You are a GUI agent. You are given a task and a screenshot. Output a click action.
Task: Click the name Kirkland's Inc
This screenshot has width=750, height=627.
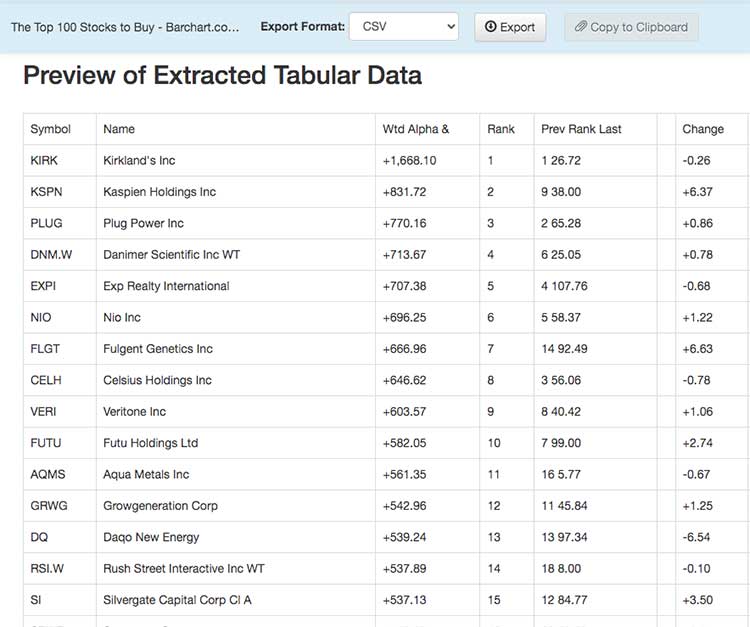(x=139, y=161)
